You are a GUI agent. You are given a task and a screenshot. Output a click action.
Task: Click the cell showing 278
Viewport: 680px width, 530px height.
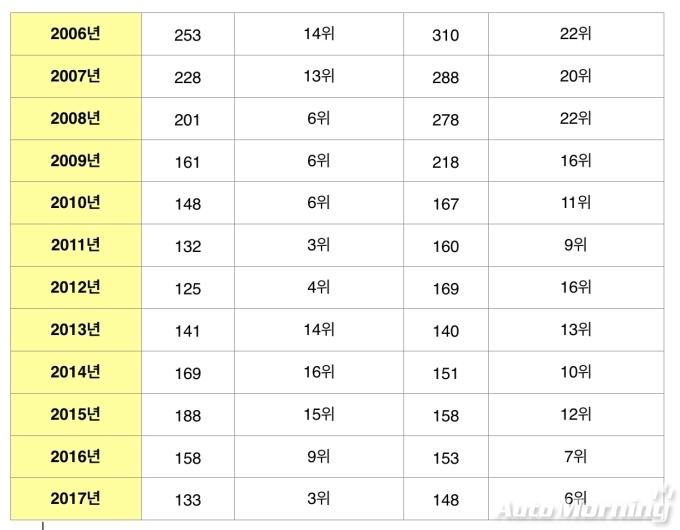(x=446, y=118)
